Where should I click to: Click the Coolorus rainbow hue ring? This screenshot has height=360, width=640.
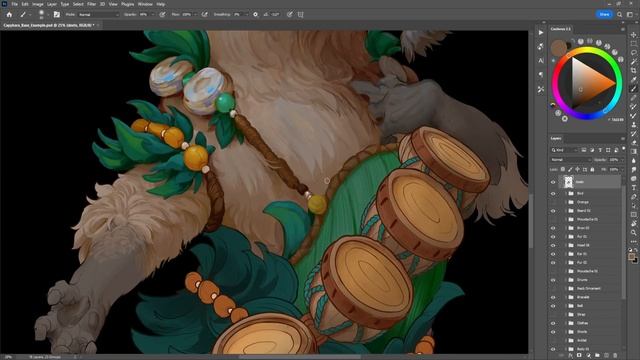click(x=587, y=49)
